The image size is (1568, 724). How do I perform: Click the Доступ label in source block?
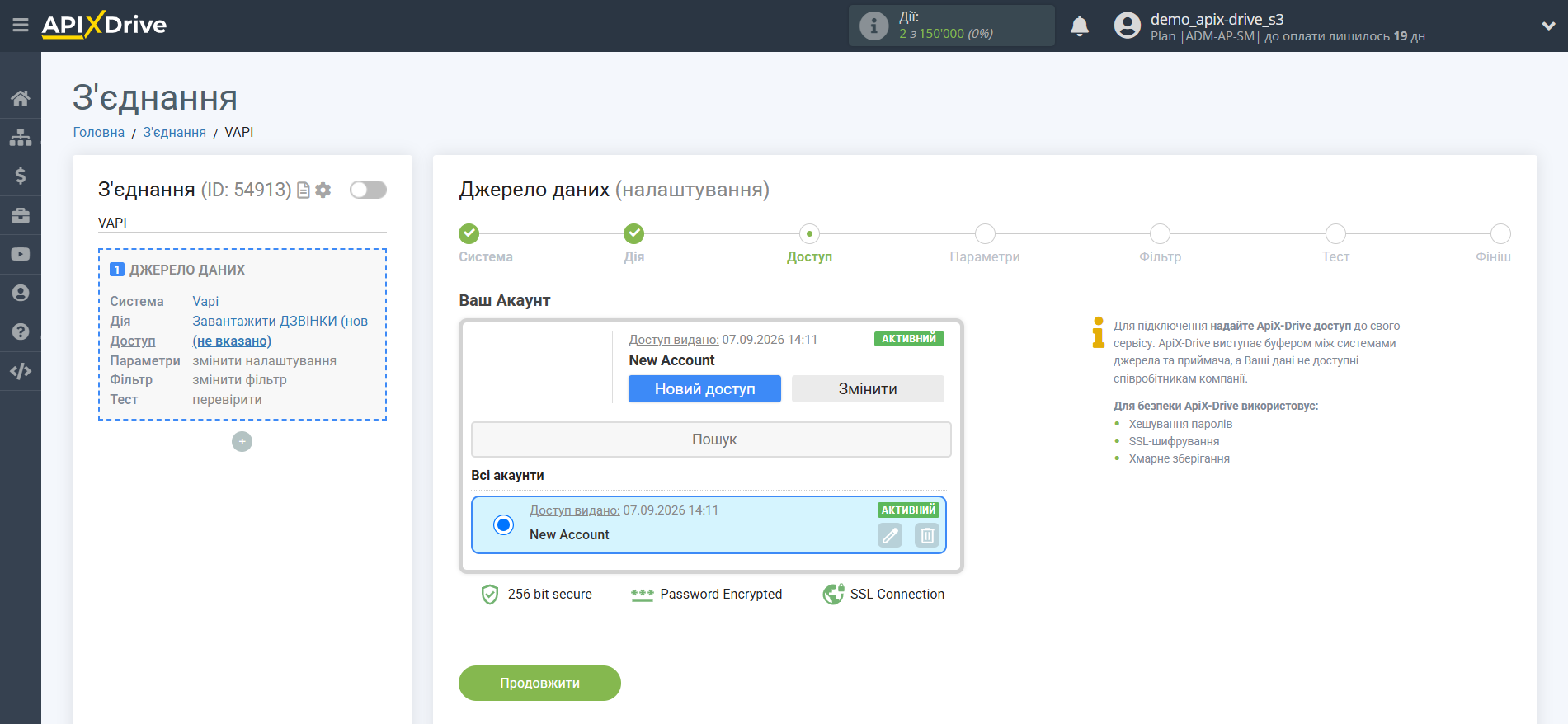point(133,341)
